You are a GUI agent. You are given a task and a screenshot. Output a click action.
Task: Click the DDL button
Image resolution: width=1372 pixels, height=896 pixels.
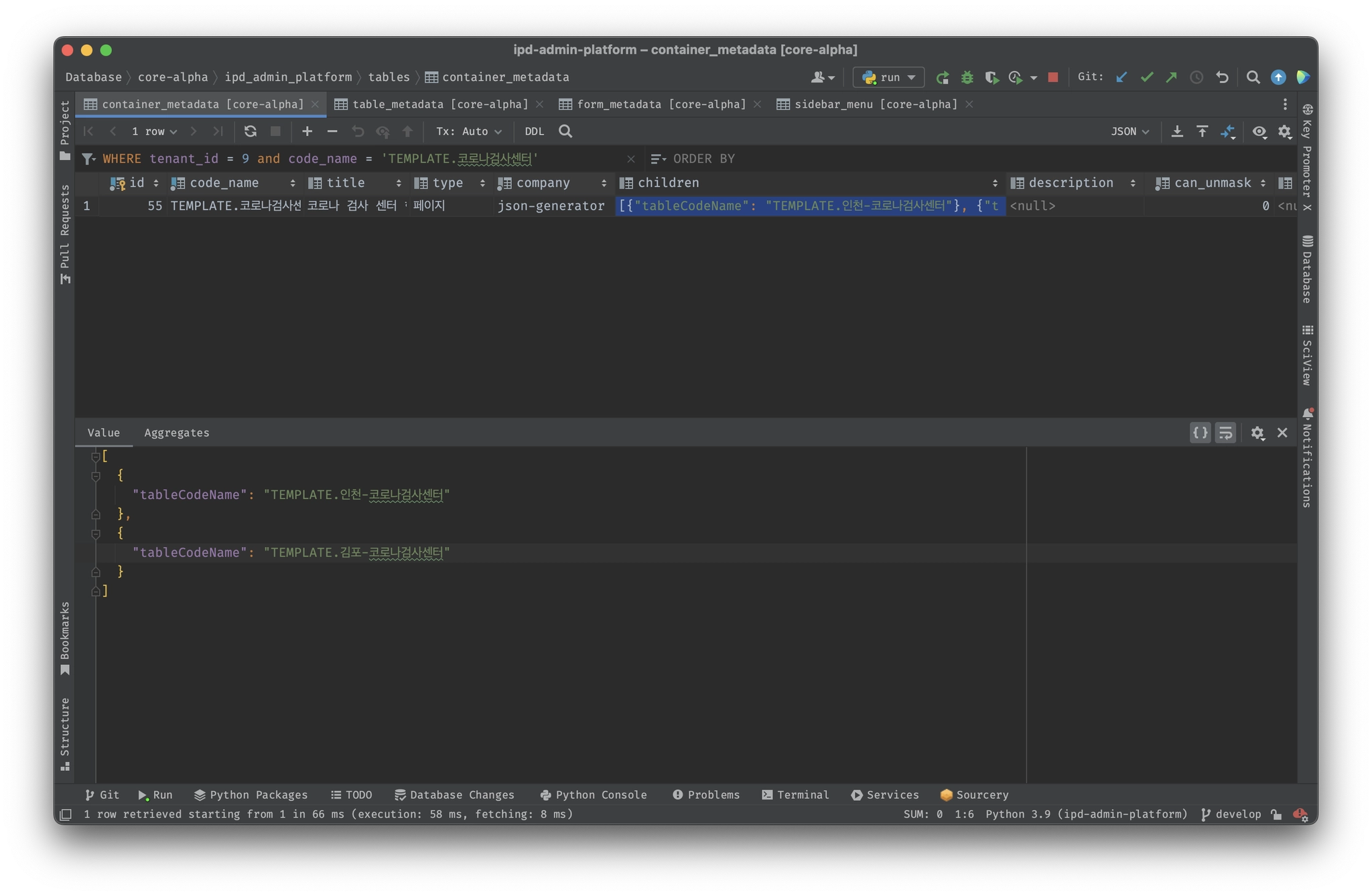click(x=534, y=131)
